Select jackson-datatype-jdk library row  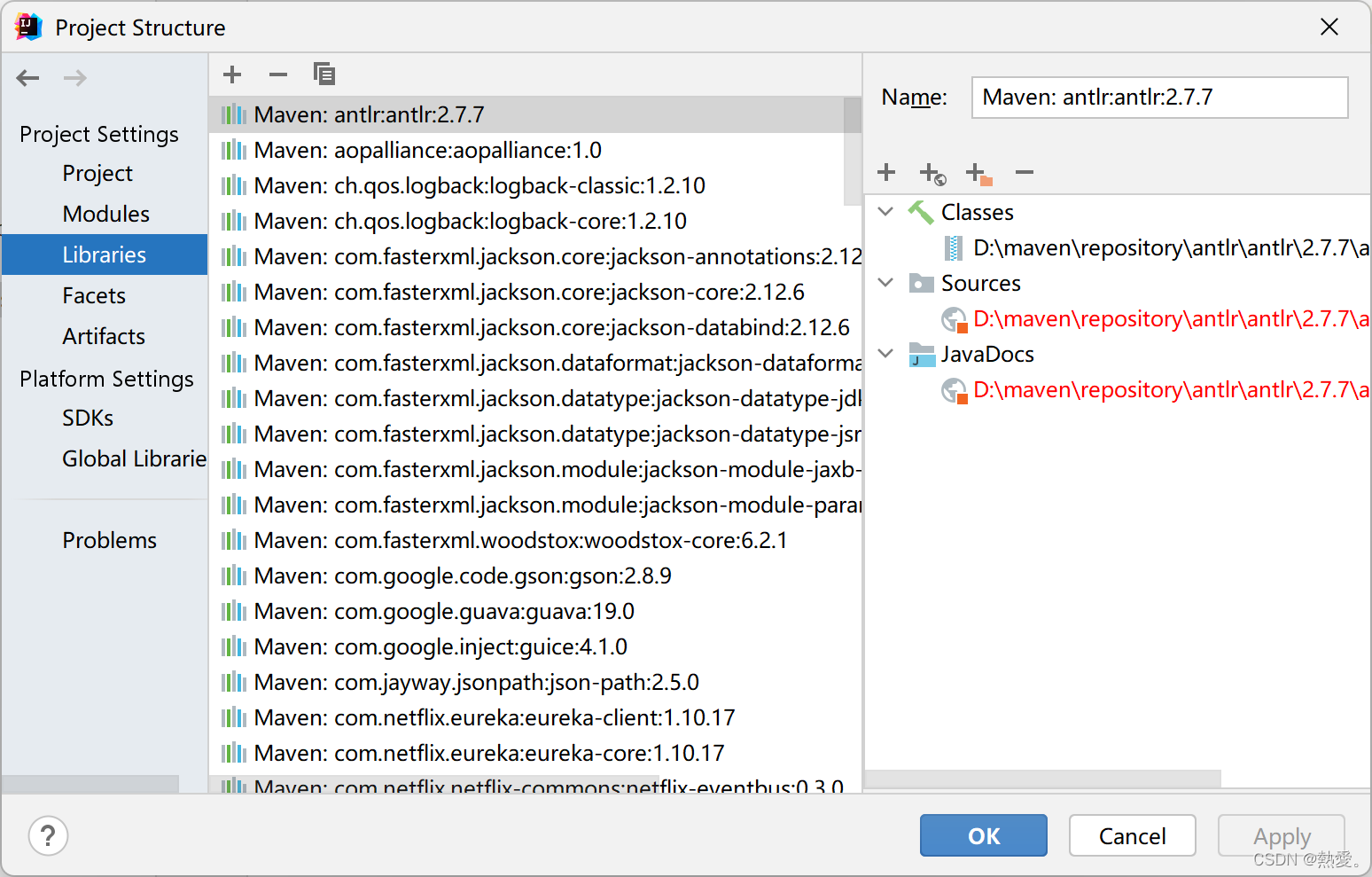535,398
